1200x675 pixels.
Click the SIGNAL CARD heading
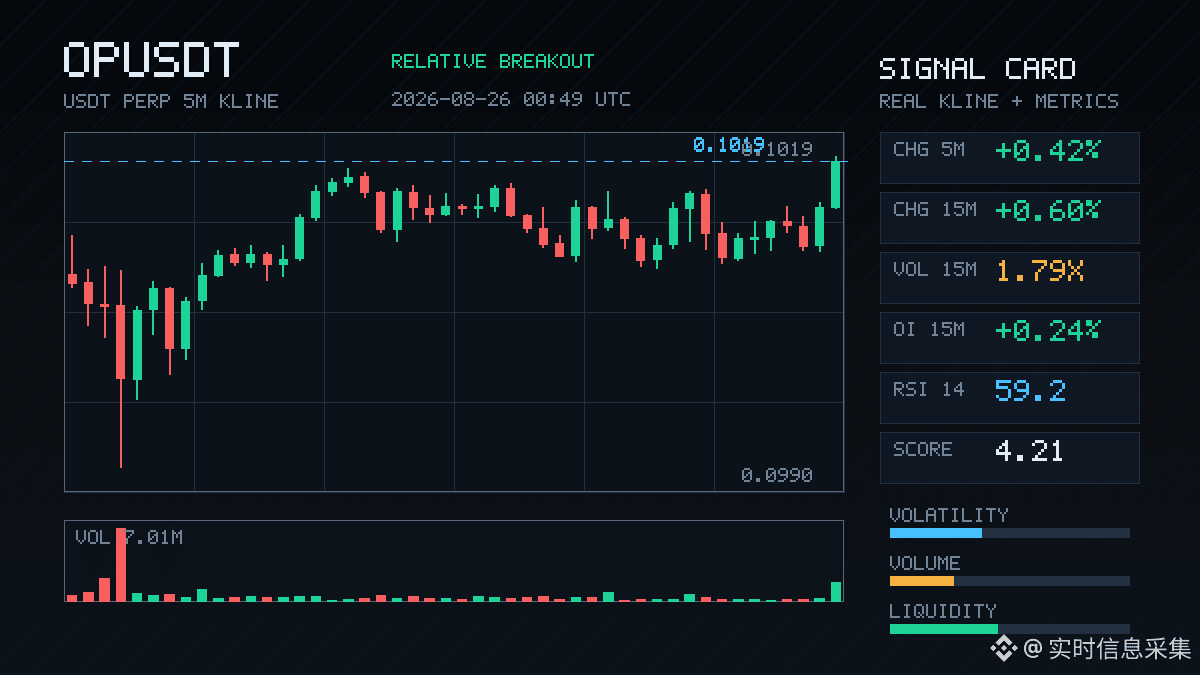977,69
